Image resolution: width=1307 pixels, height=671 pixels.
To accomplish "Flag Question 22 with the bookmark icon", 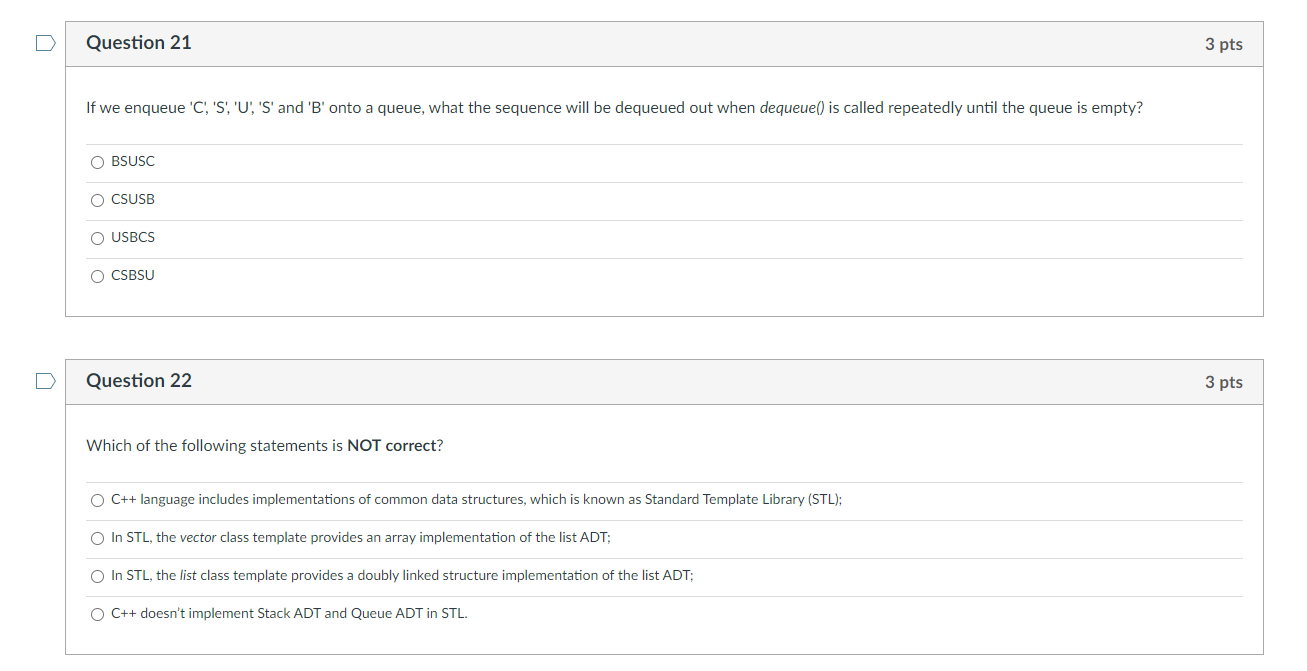I will pos(45,381).
